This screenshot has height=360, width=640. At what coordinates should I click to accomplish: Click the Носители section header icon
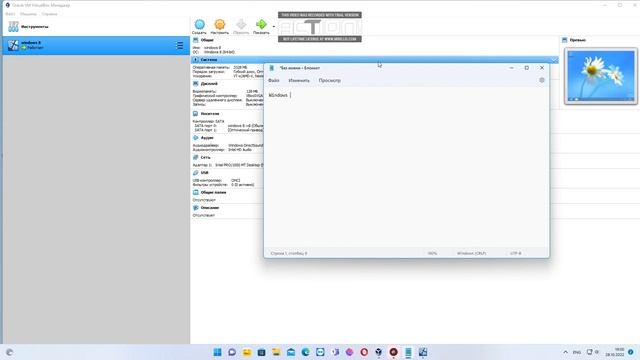point(196,114)
